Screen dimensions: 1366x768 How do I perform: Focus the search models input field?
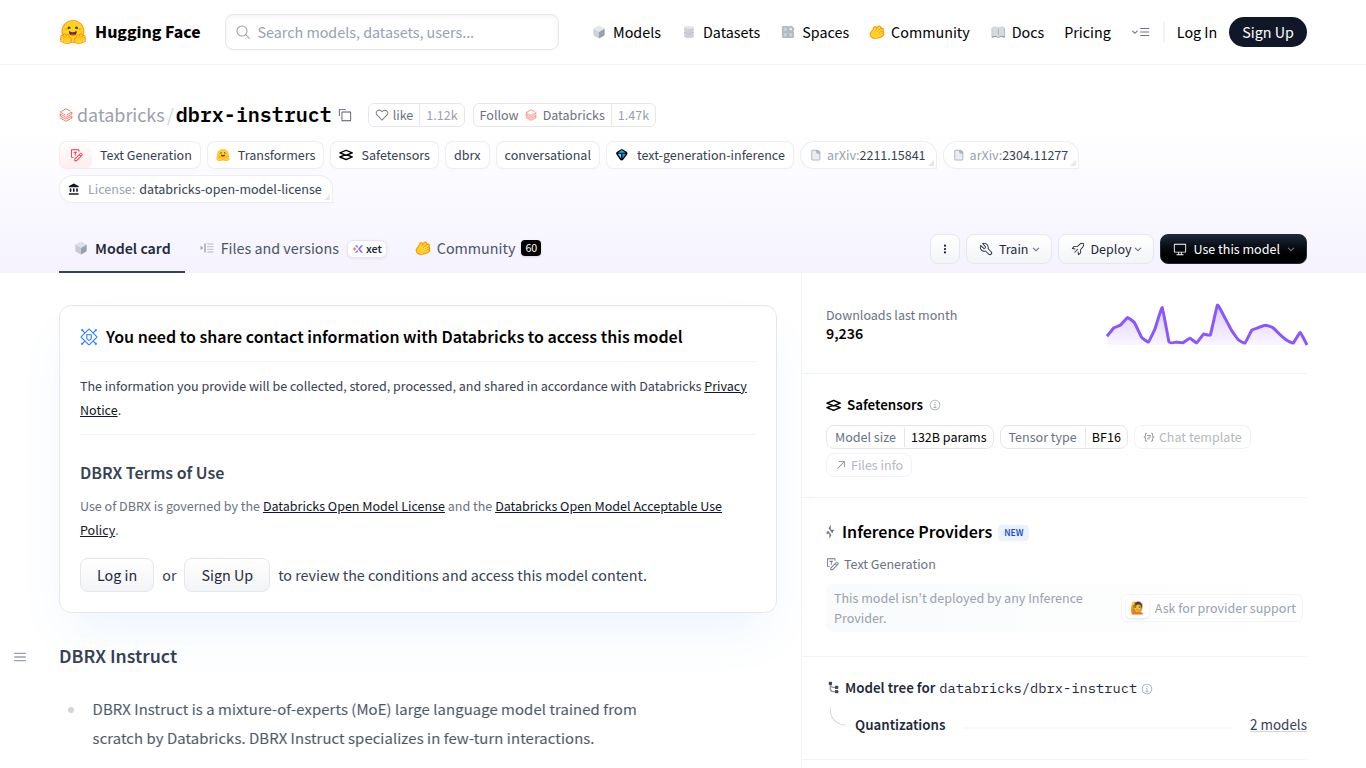[x=392, y=32]
